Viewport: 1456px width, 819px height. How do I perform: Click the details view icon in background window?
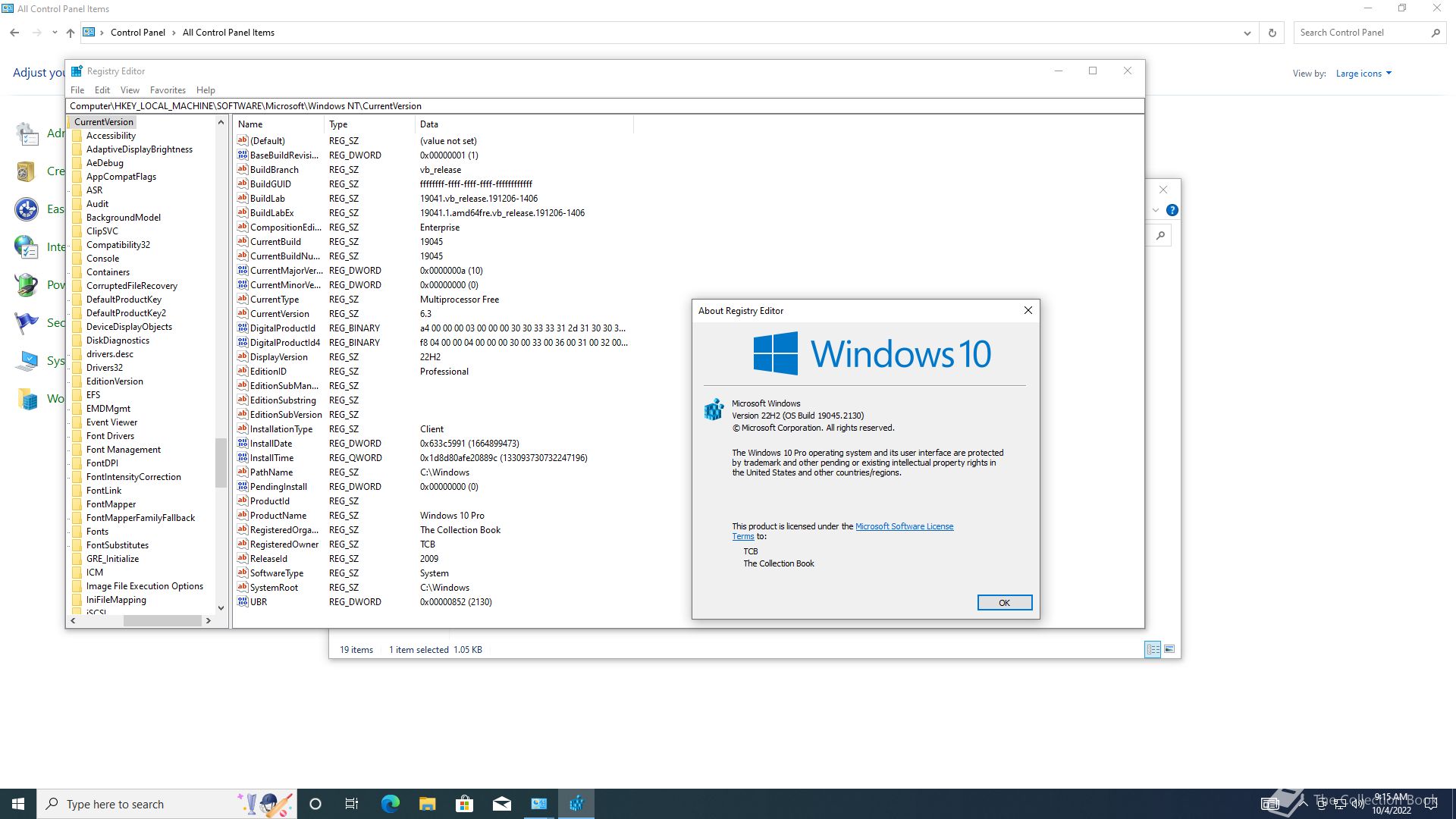[x=1153, y=649]
